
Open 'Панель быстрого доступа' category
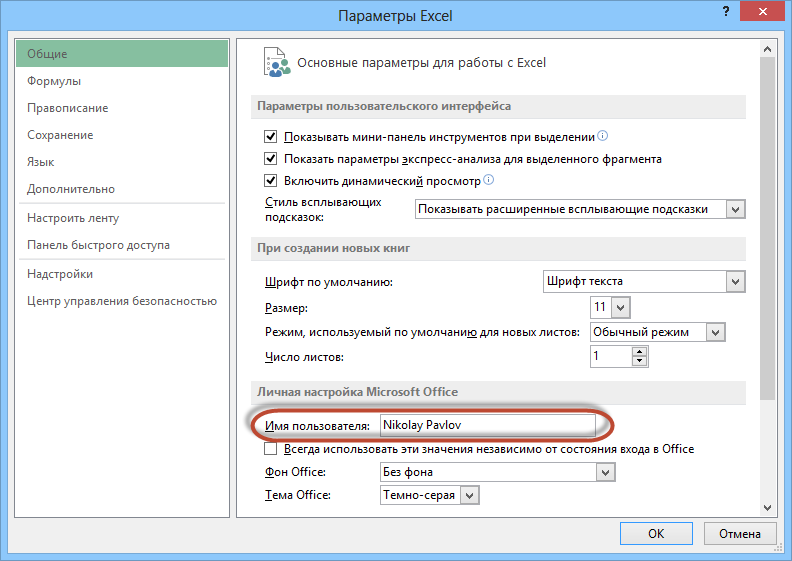point(122,245)
